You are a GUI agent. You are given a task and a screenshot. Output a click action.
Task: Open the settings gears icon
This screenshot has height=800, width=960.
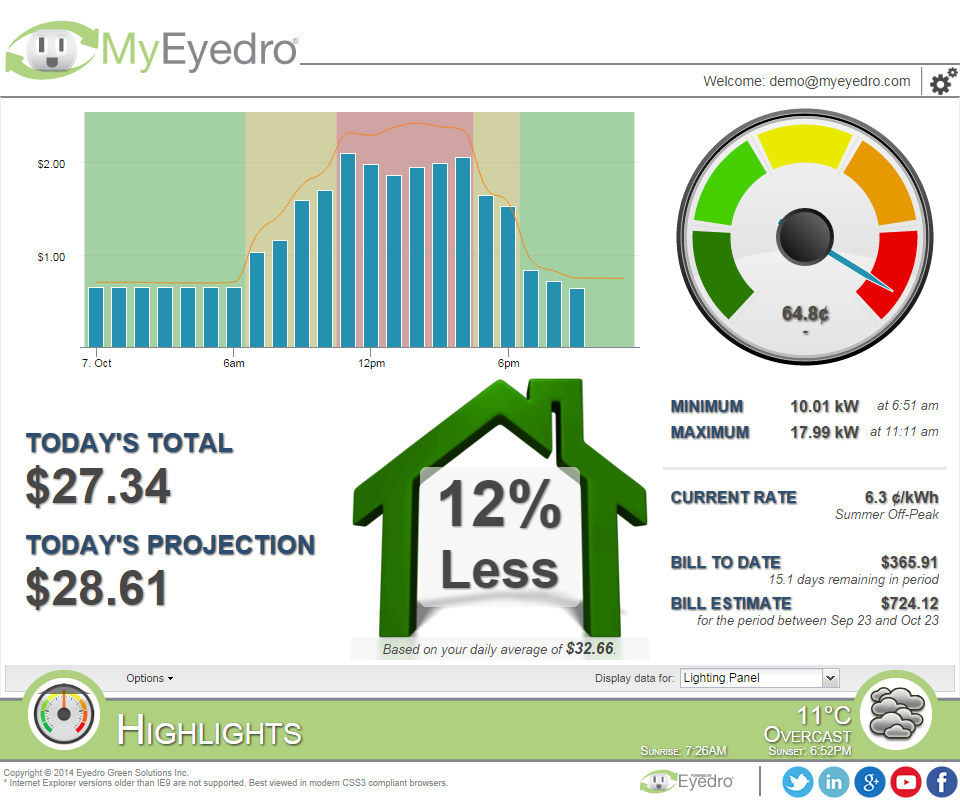click(x=942, y=83)
